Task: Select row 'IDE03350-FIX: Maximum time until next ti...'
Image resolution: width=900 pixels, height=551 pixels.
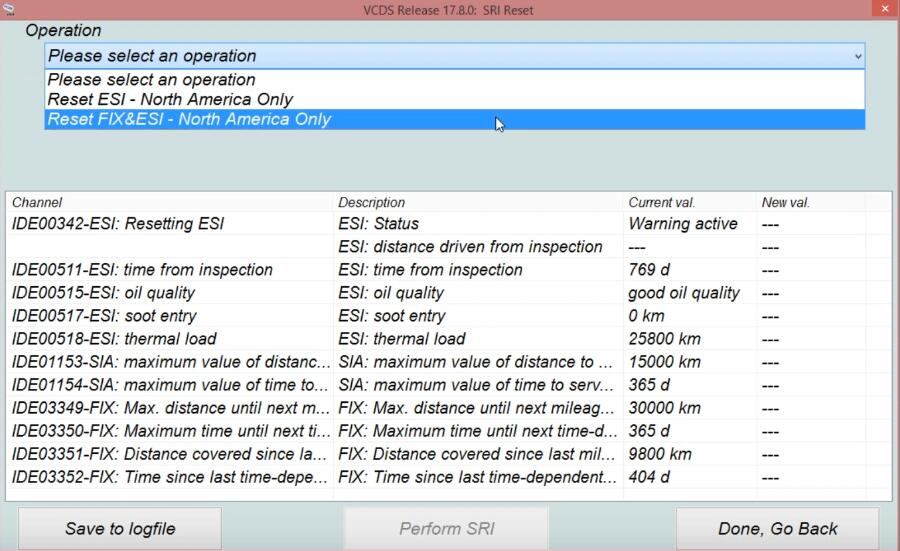Action: pos(449,431)
